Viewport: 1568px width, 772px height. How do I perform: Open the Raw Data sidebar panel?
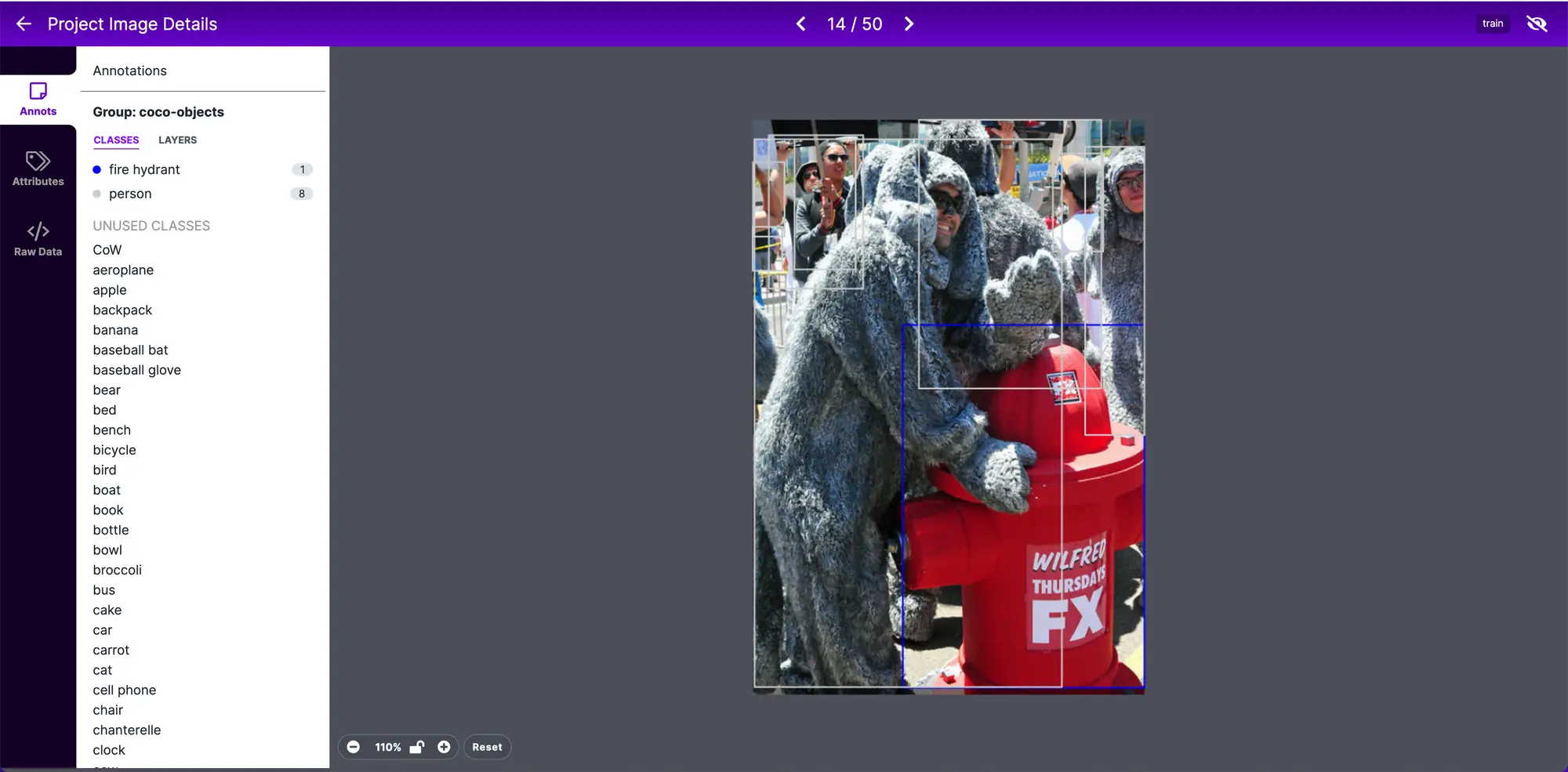pyautogui.click(x=38, y=240)
